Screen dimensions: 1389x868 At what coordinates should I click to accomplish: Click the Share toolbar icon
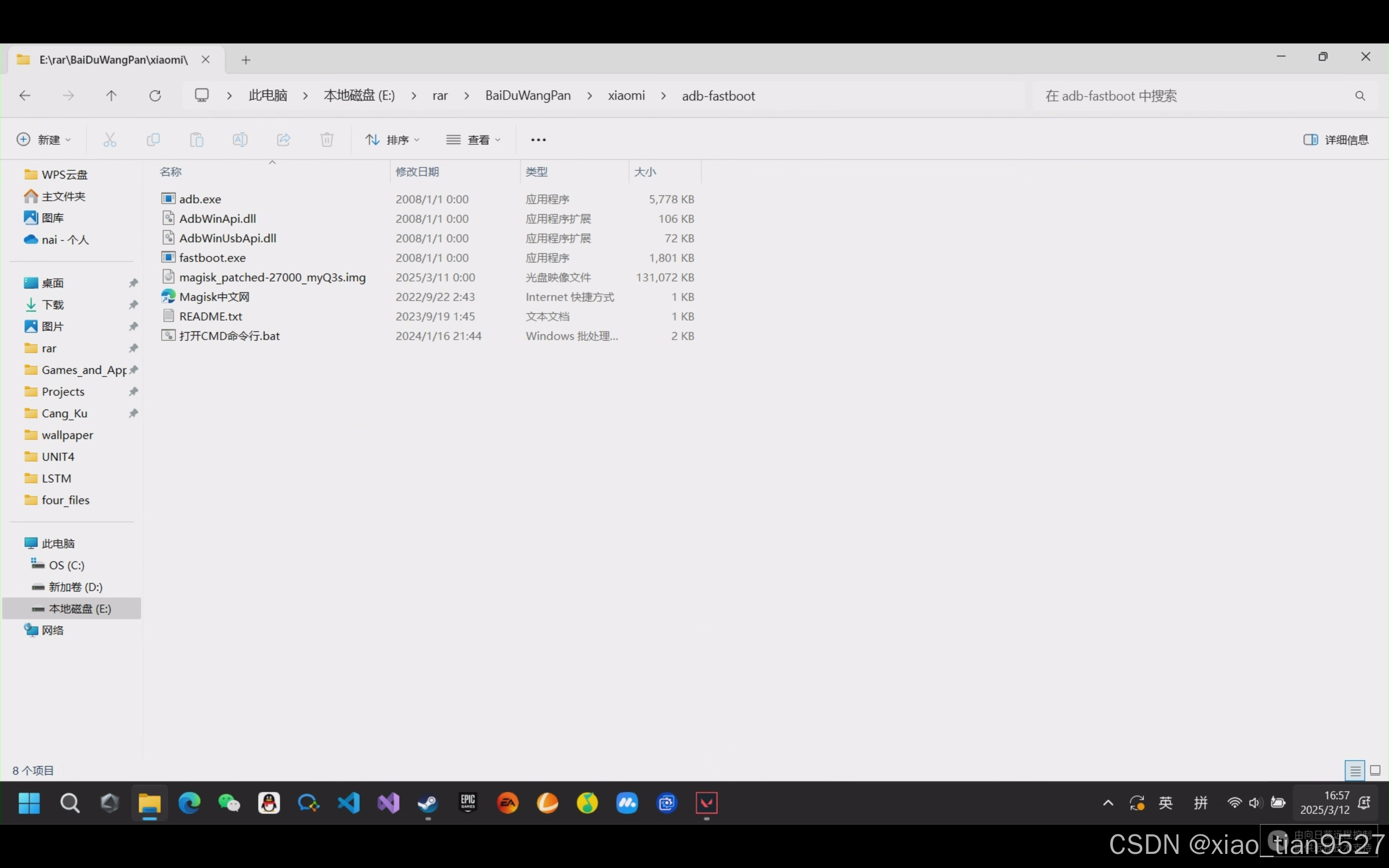[284, 139]
